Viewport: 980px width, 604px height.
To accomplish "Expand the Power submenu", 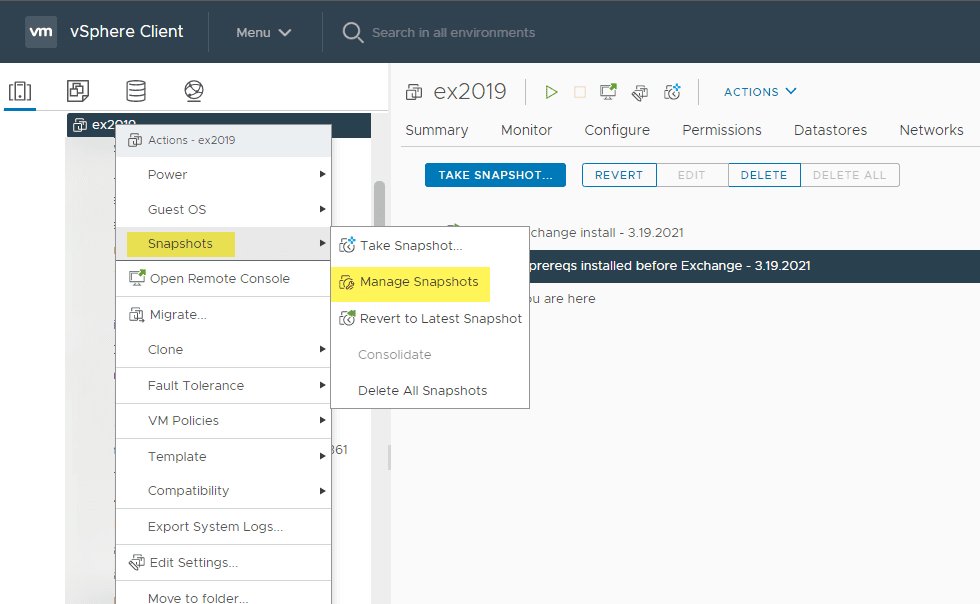I will coord(223,174).
